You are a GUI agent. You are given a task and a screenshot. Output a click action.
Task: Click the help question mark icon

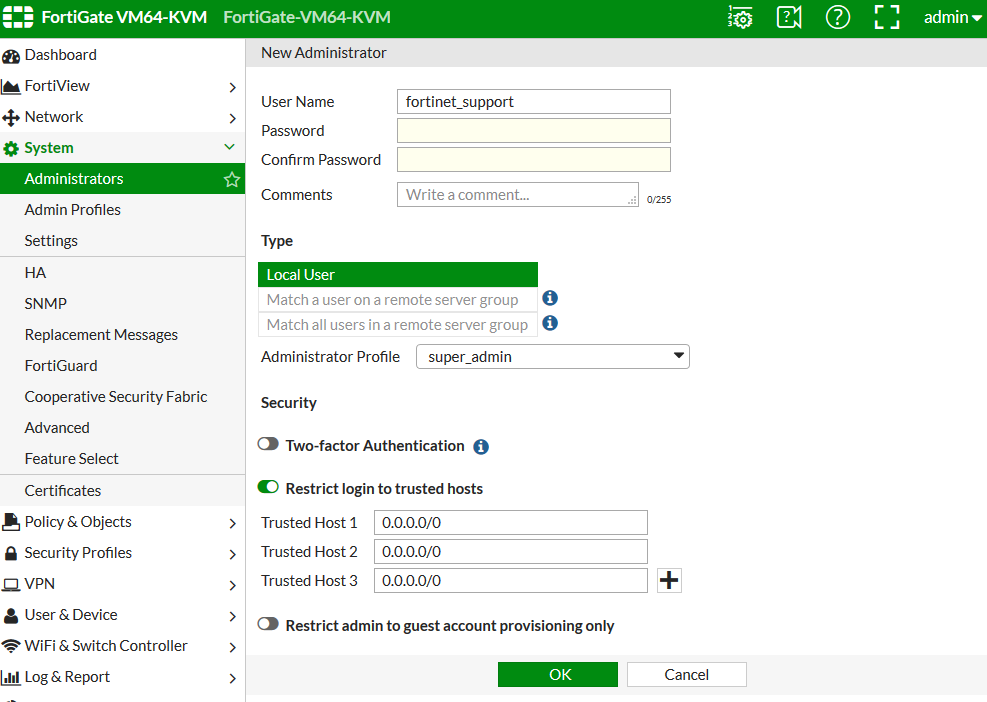837,17
